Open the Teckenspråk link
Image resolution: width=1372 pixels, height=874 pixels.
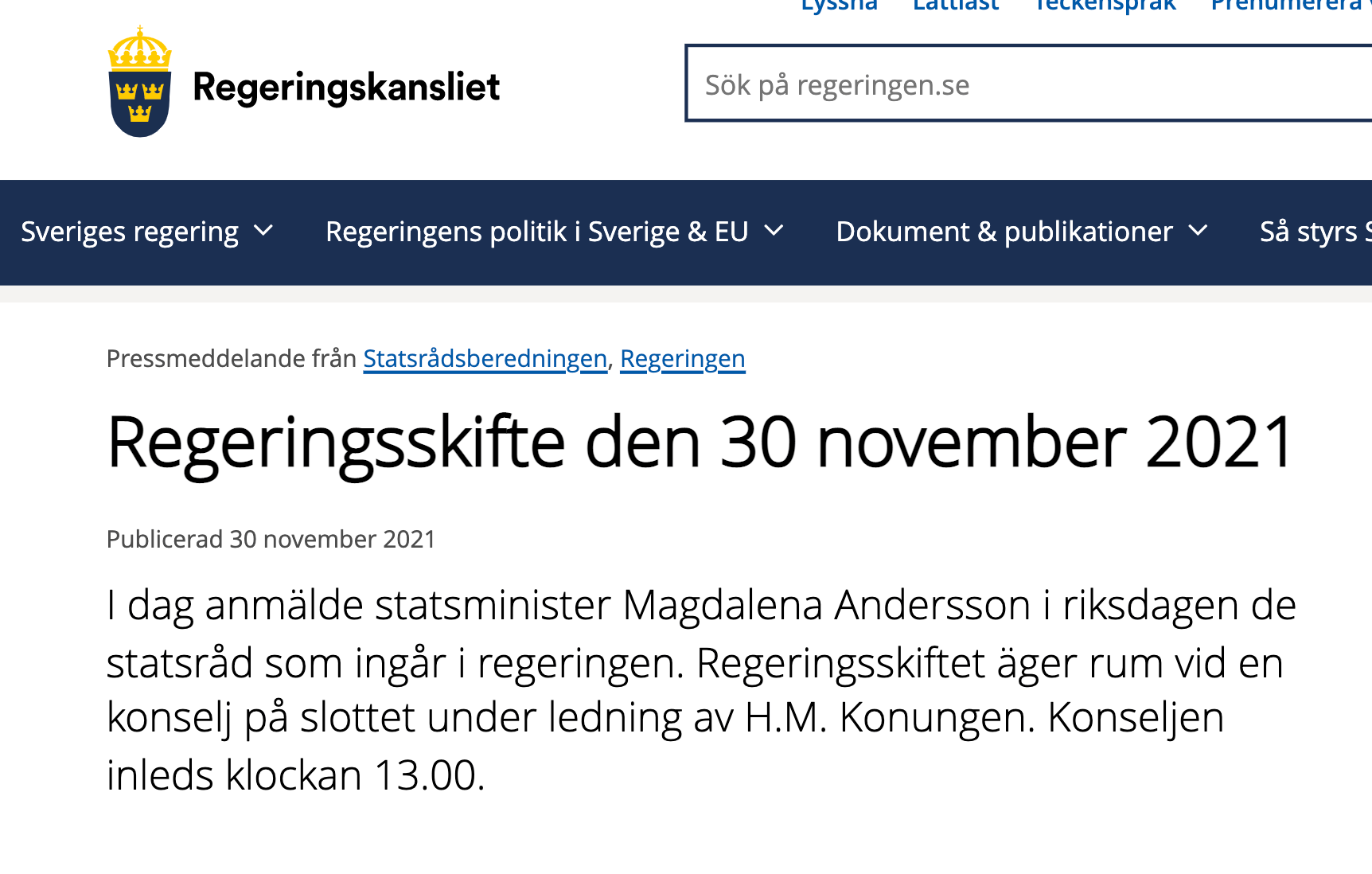[1105, 6]
